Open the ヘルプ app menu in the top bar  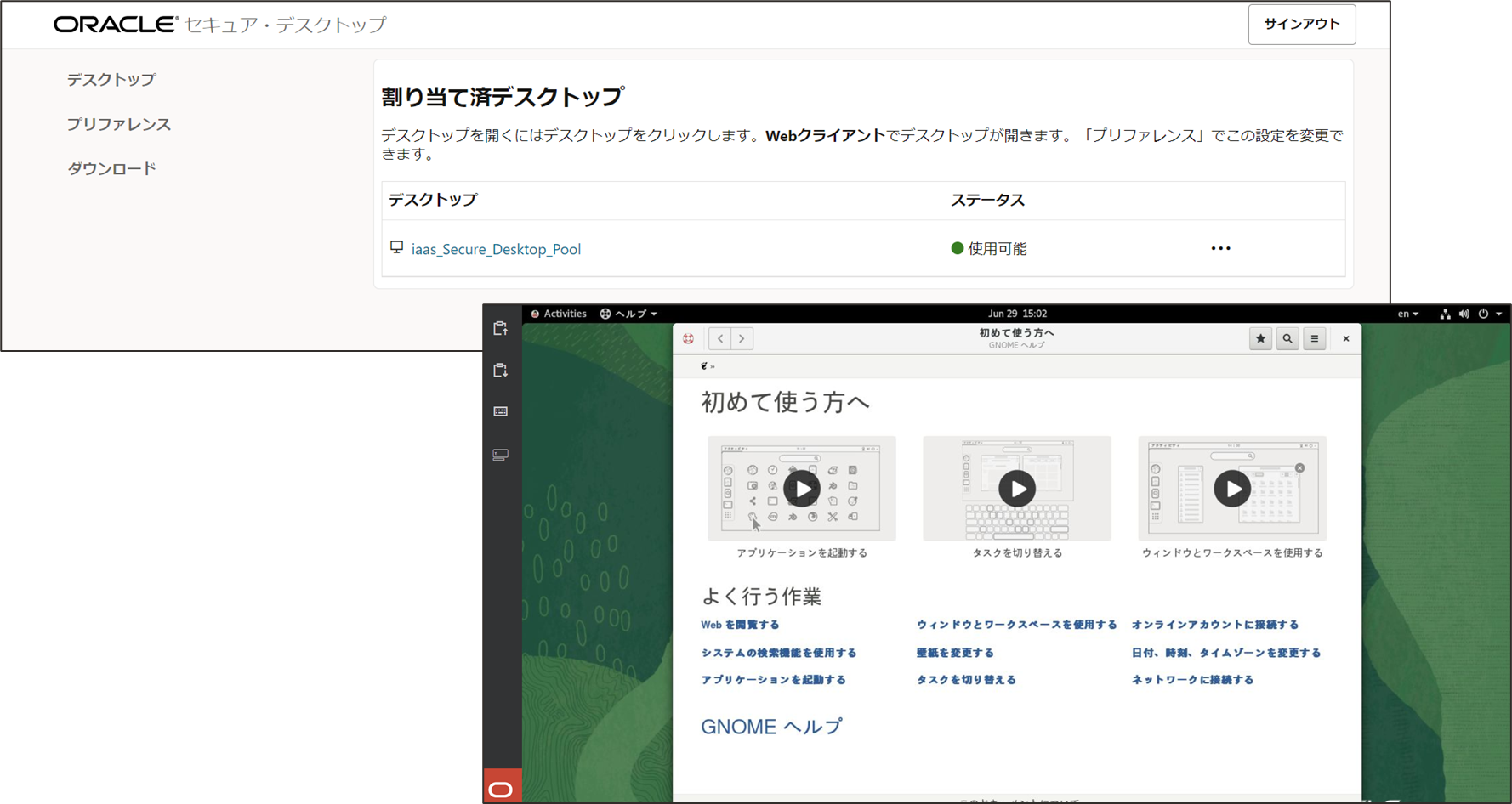[x=628, y=314]
